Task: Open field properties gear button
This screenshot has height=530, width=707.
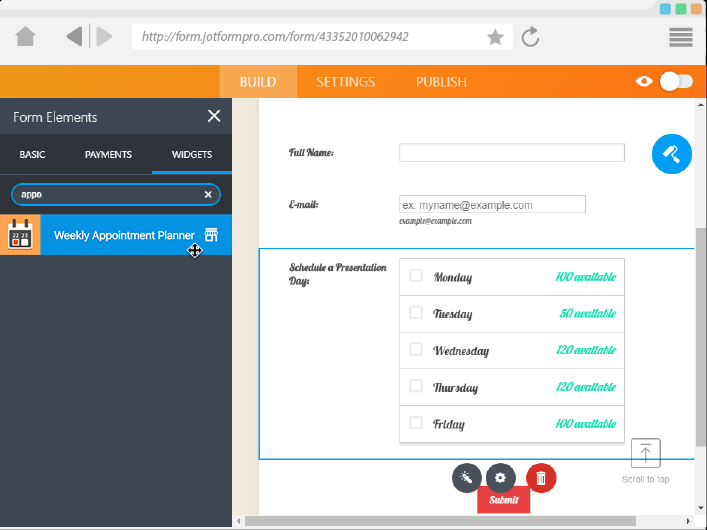Action: coord(500,478)
